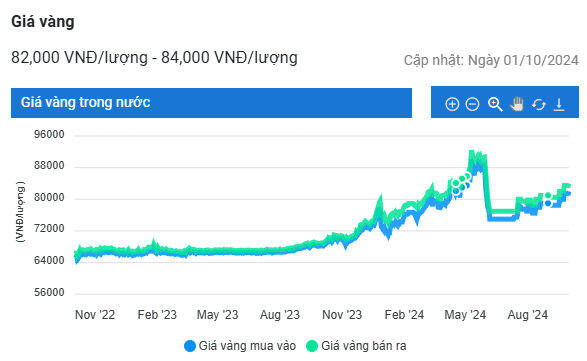Click the price range text '82,000 VNĐ/lượng'
This screenshot has height=361, width=587.
pos(79,58)
